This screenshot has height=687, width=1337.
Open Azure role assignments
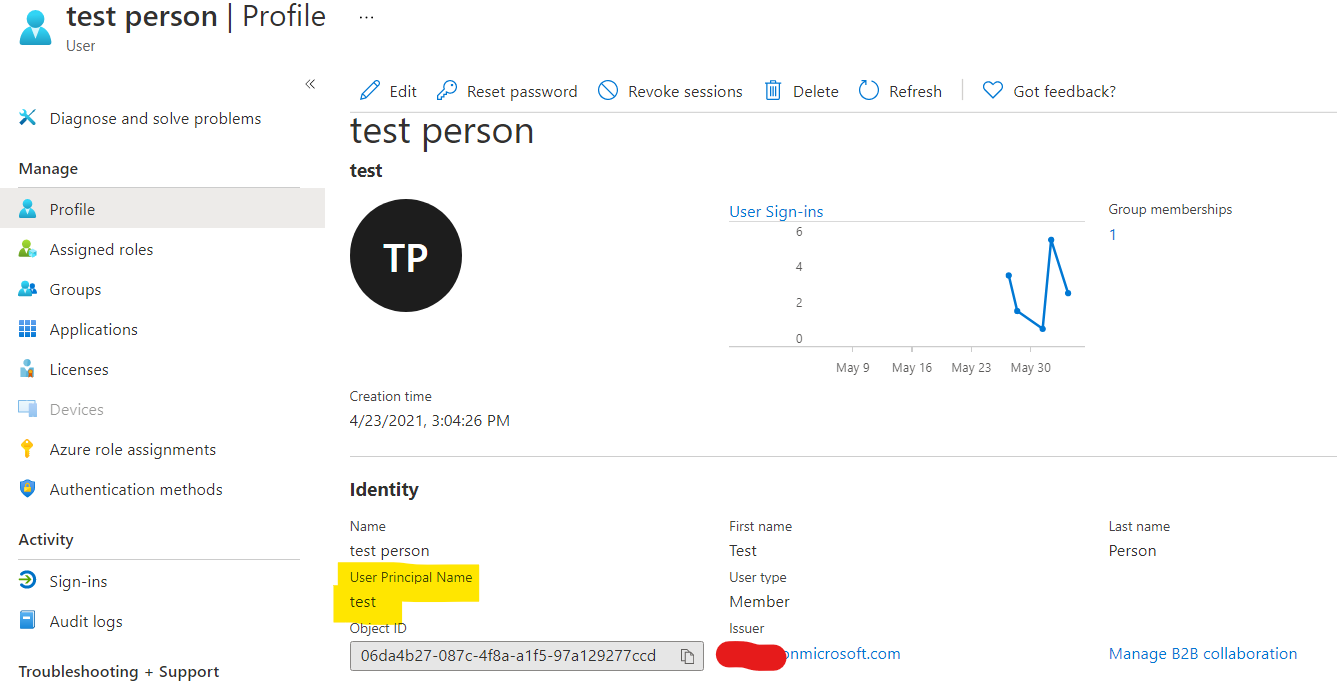point(133,449)
